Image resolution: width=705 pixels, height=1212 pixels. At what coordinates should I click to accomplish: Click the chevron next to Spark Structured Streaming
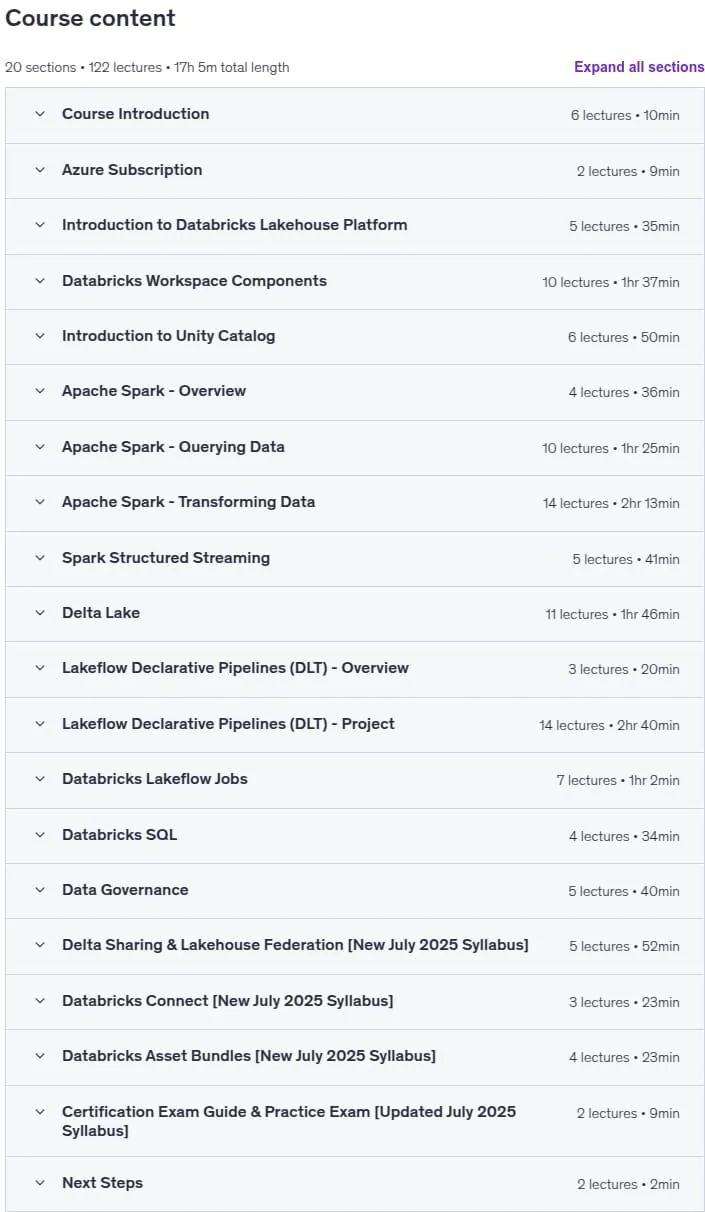pyautogui.click(x=40, y=558)
